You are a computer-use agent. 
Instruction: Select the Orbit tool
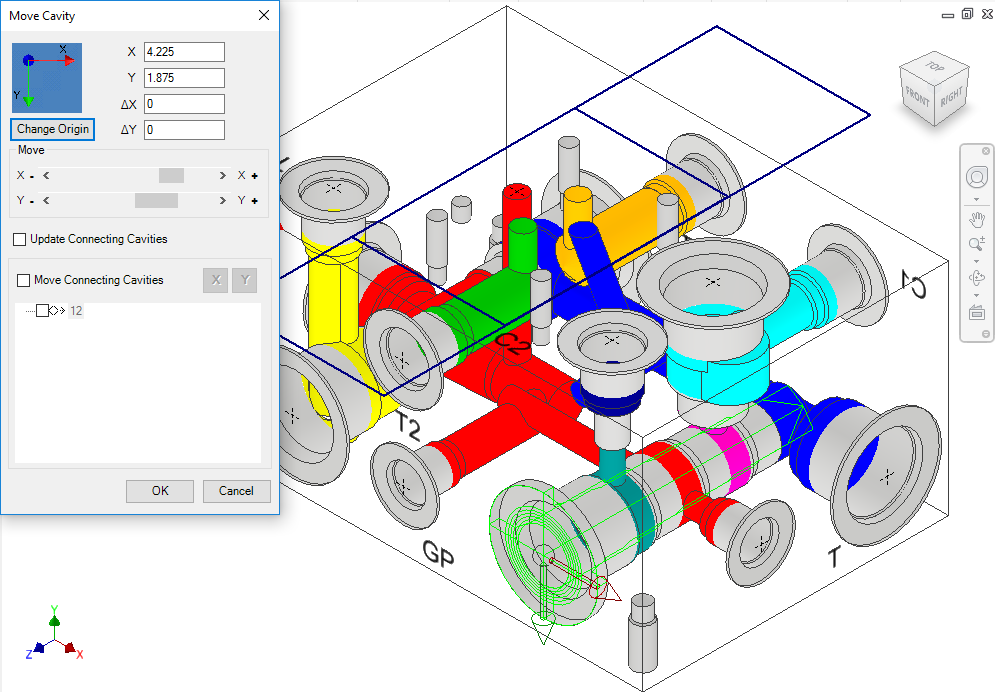[x=977, y=278]
